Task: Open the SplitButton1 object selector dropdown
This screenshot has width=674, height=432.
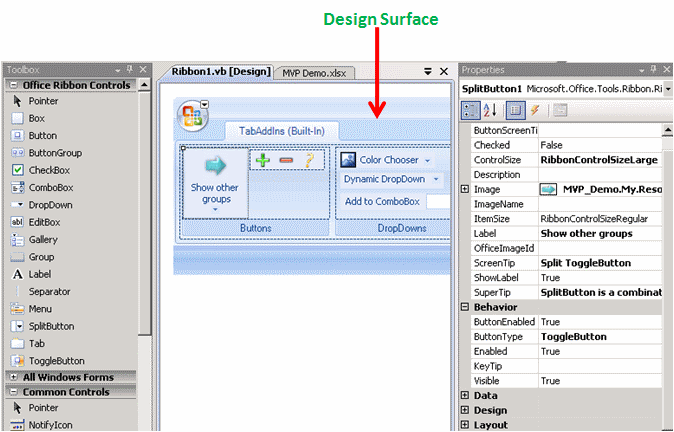Action: [x=668, y=89]
